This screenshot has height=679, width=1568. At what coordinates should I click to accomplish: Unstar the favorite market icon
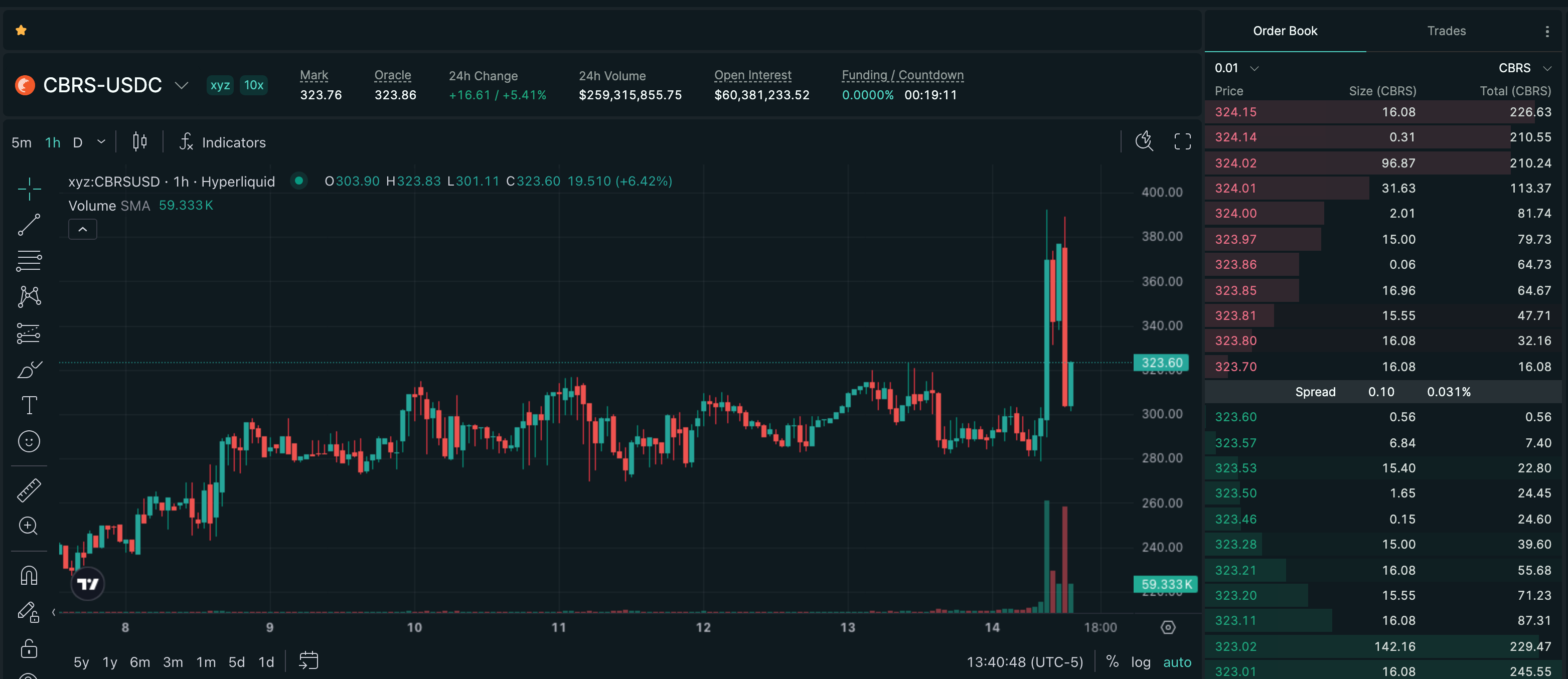click(21, 30)
